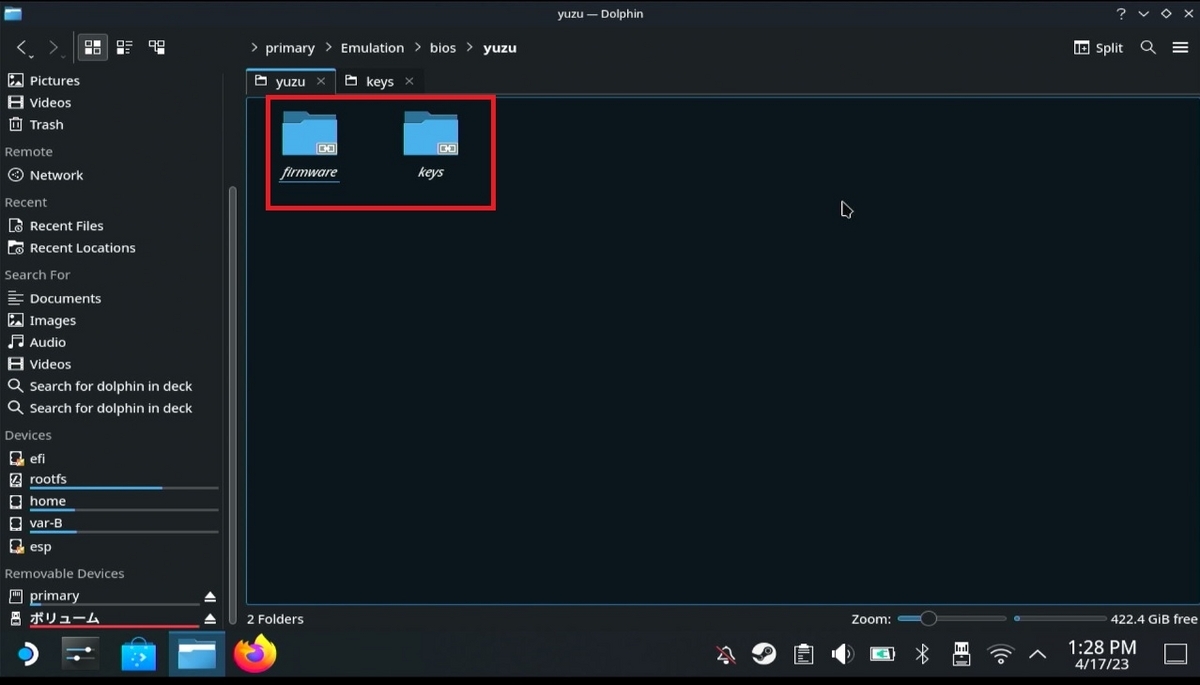
Task: Click the muted notifications bell icon
Action: coord(726,655)
